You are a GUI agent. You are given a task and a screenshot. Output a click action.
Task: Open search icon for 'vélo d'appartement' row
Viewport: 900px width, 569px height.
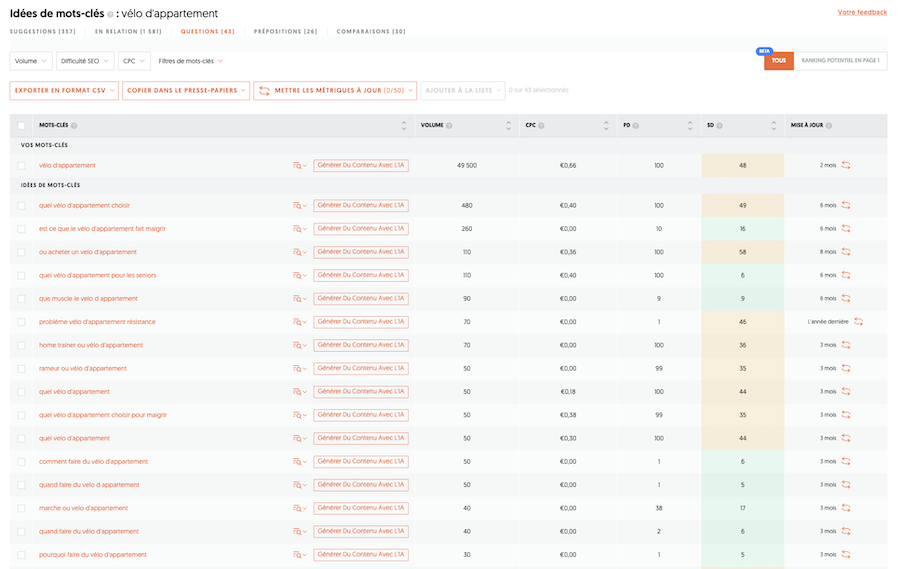(300, 165)
